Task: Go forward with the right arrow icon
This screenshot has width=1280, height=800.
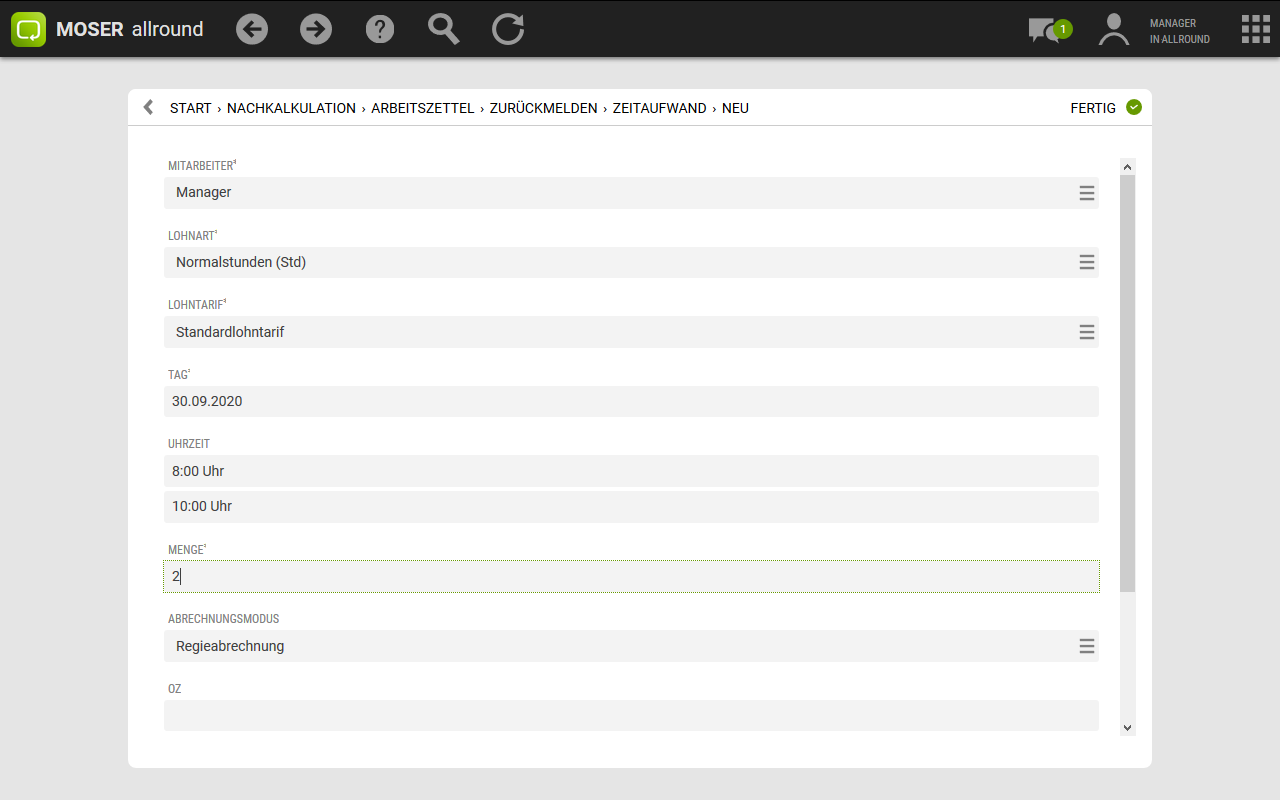Action: (x=316, y=29)
